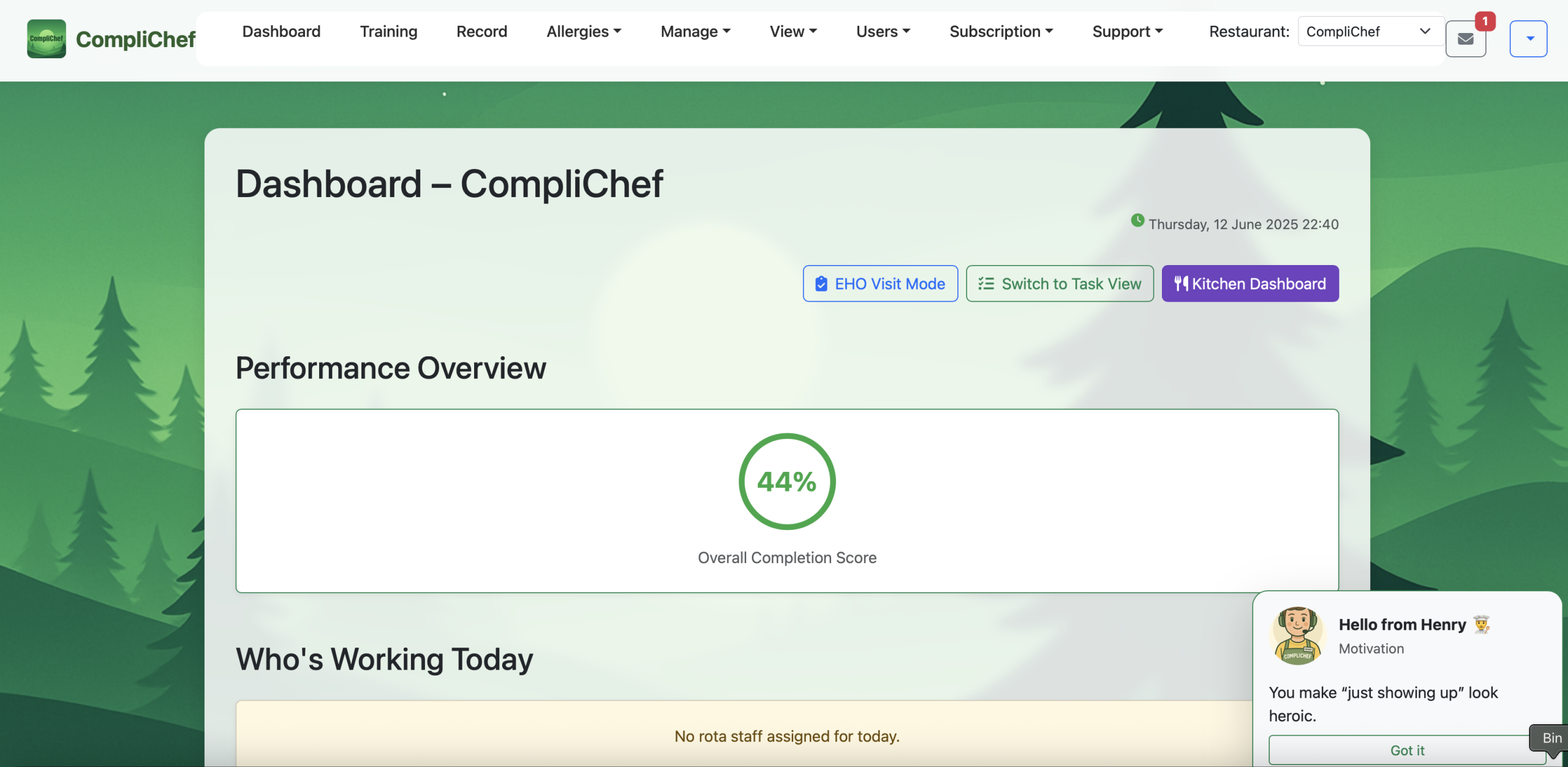Open the Kitchen Dashboard button
The image size is (1568, 767).
[1249, 283]
